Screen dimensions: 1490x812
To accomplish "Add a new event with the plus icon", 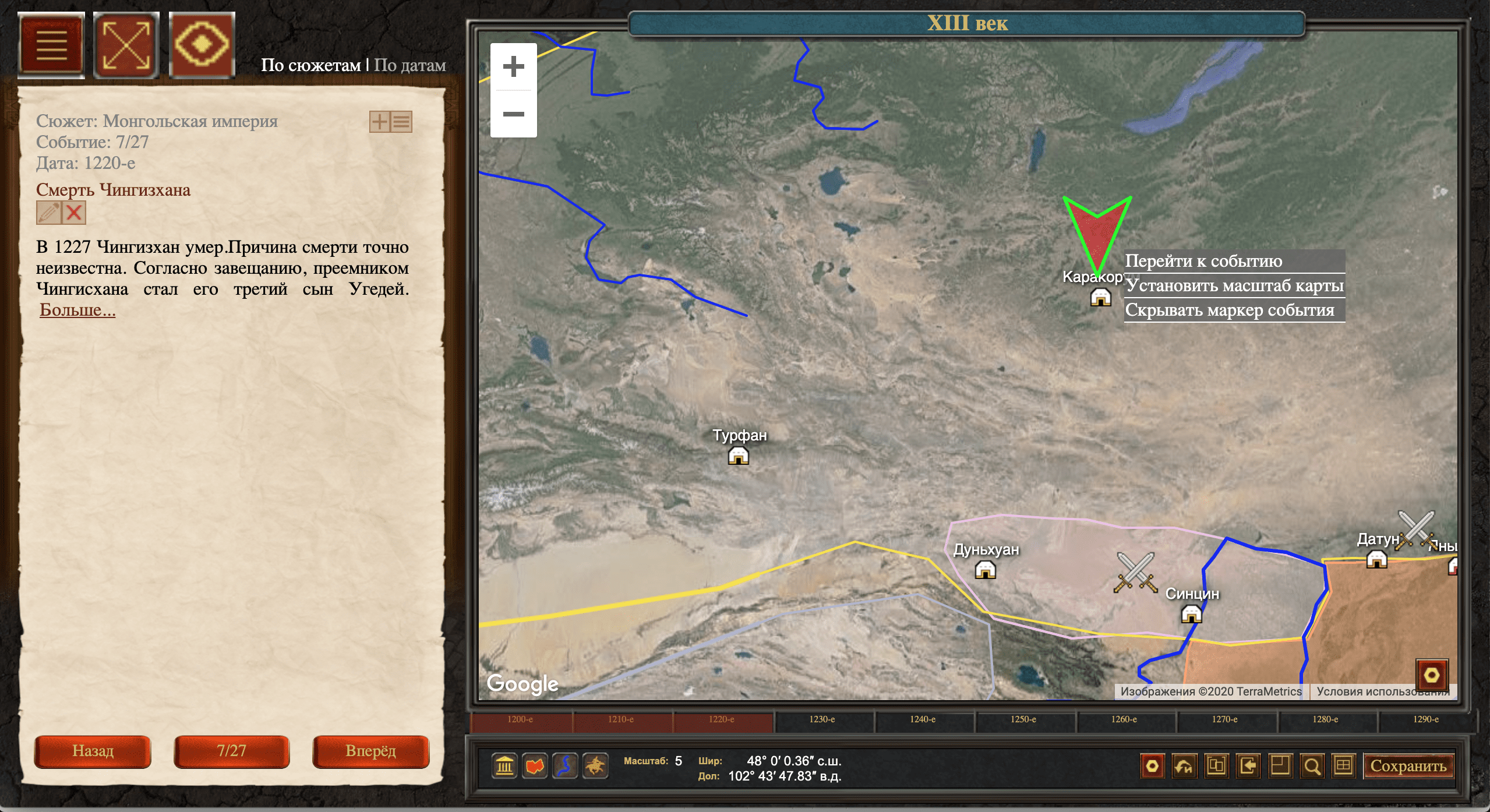I will tap(380, 122).
